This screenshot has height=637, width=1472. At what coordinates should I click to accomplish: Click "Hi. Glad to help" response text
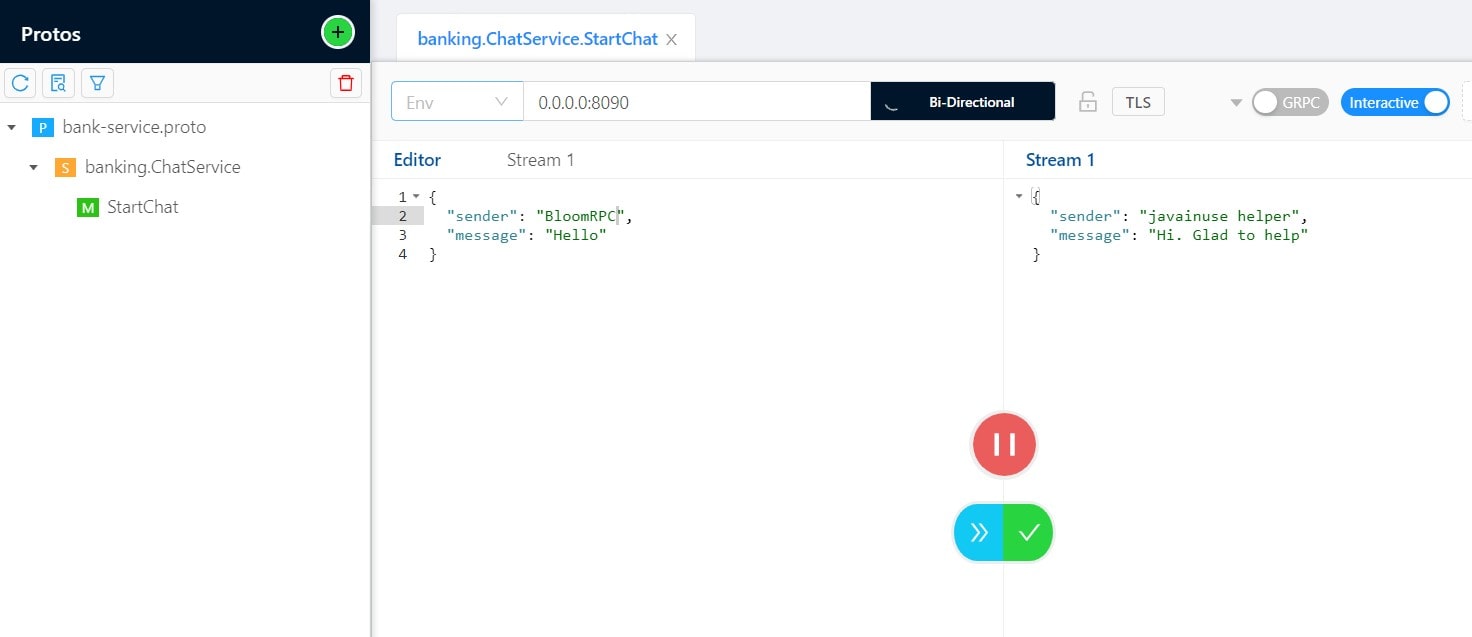[1228, 235]
